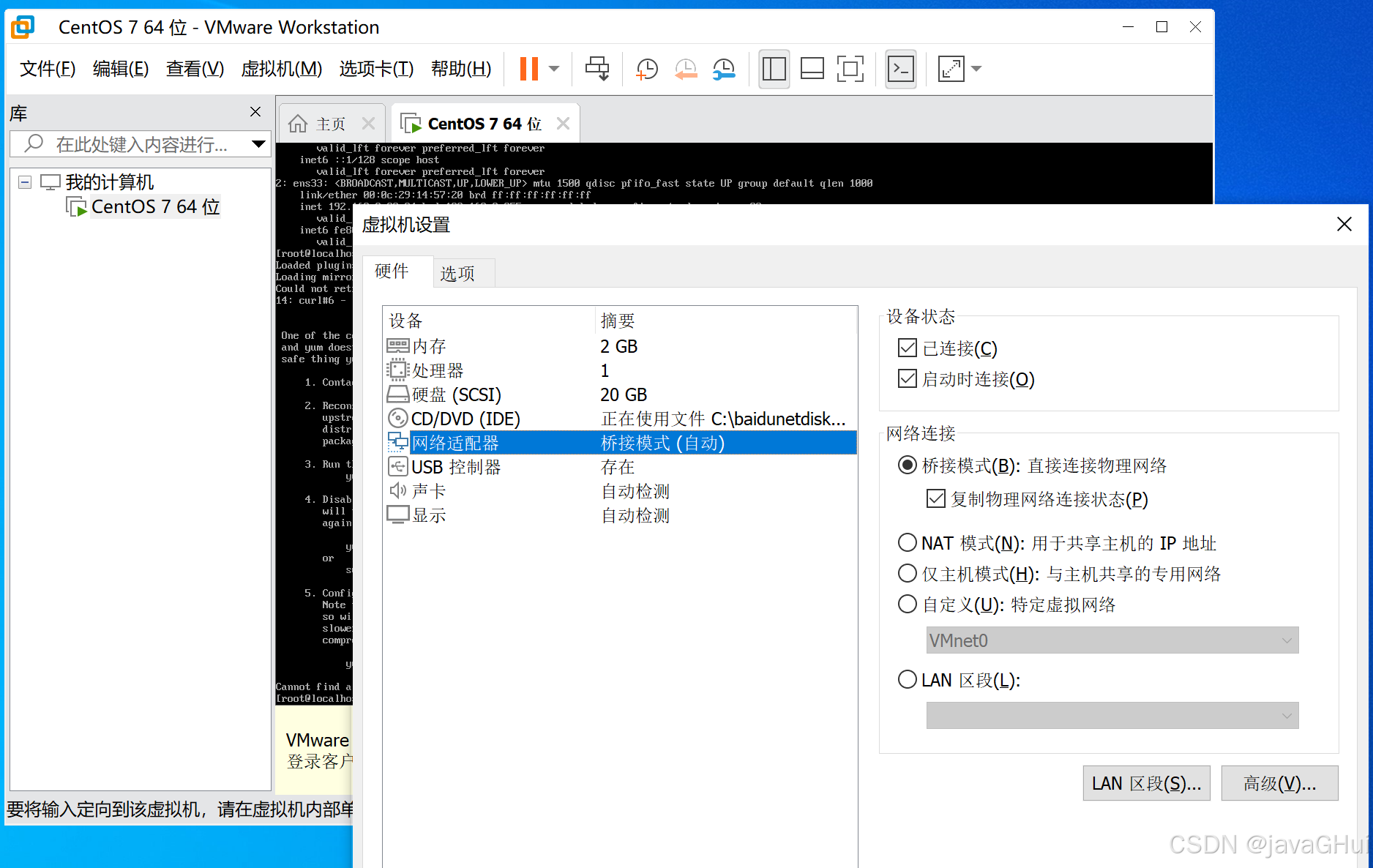Revert to the previous snapshot
1373x868 pixels.
coord(686,69)
